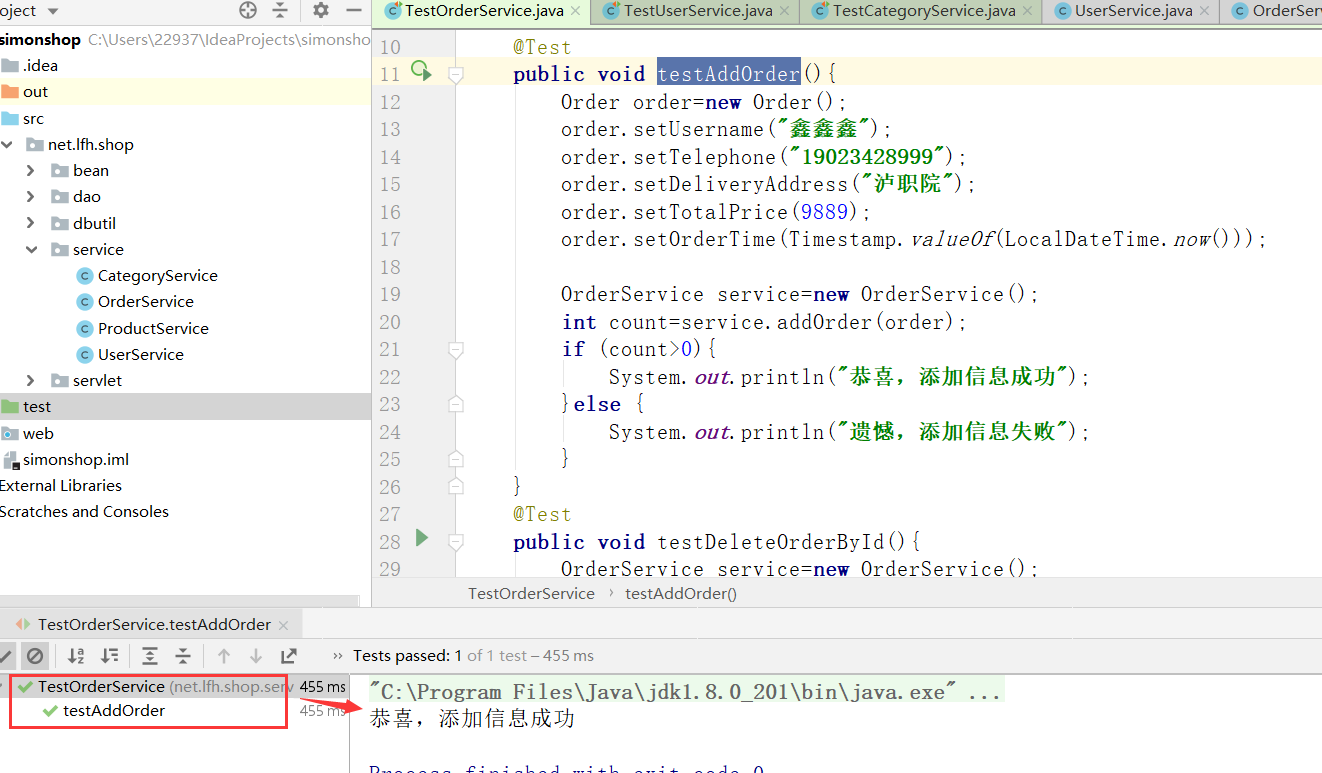Switch to TestUserService.java tab
Image resolution: width=1322 pixels, height=773 pixels.
pyautogui.click(x=697, y=11)
